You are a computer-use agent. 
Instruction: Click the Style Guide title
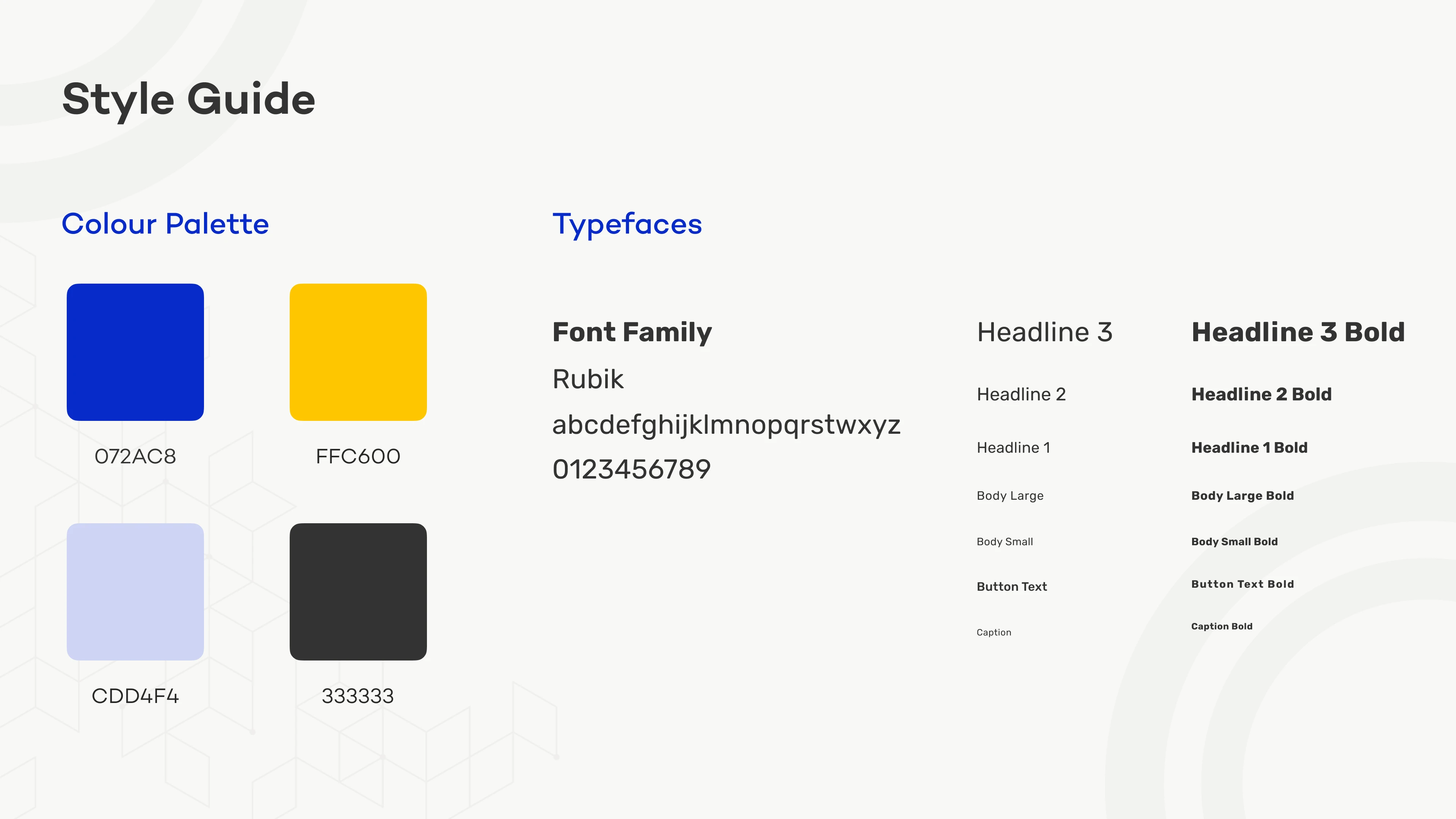188,99
